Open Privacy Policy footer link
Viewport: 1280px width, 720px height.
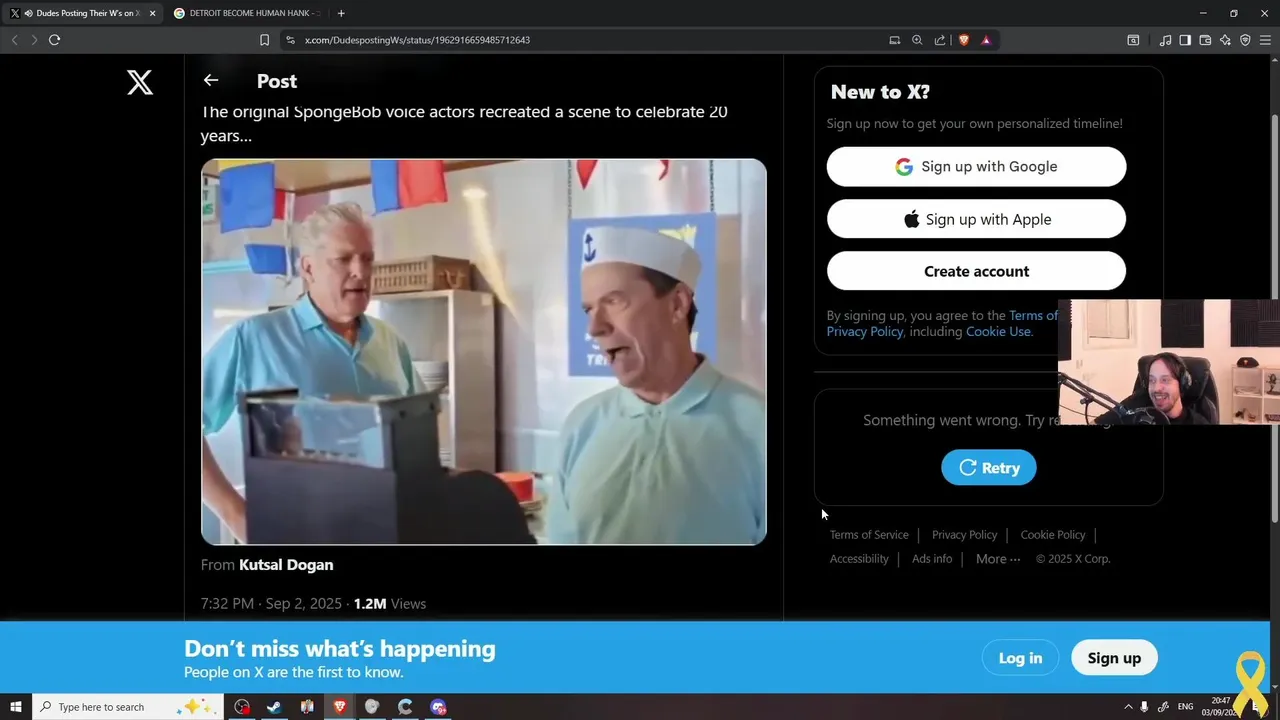[x=964, y=535]
